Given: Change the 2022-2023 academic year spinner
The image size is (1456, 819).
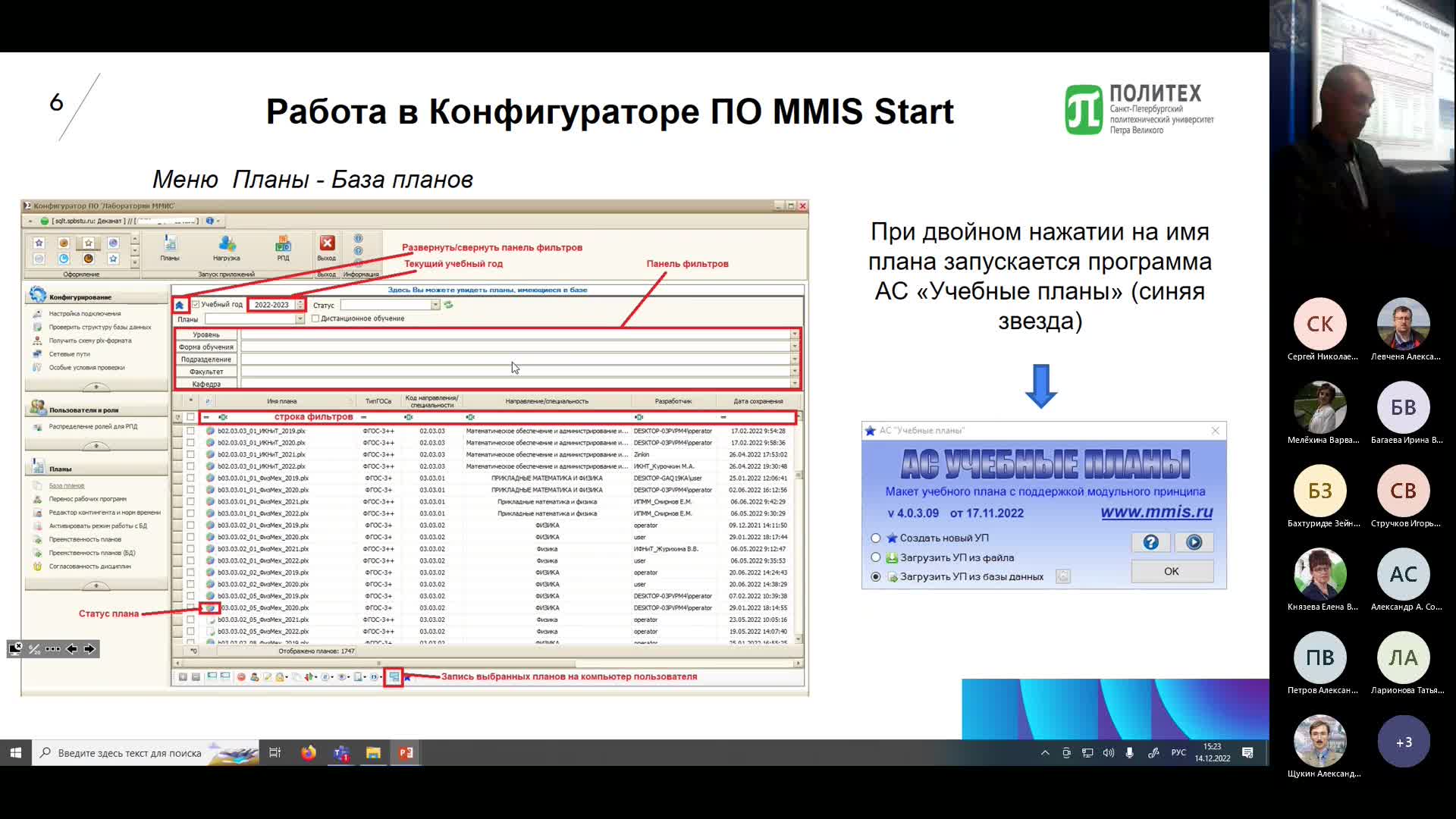Looking at the screenshot, I should (300, 305).
